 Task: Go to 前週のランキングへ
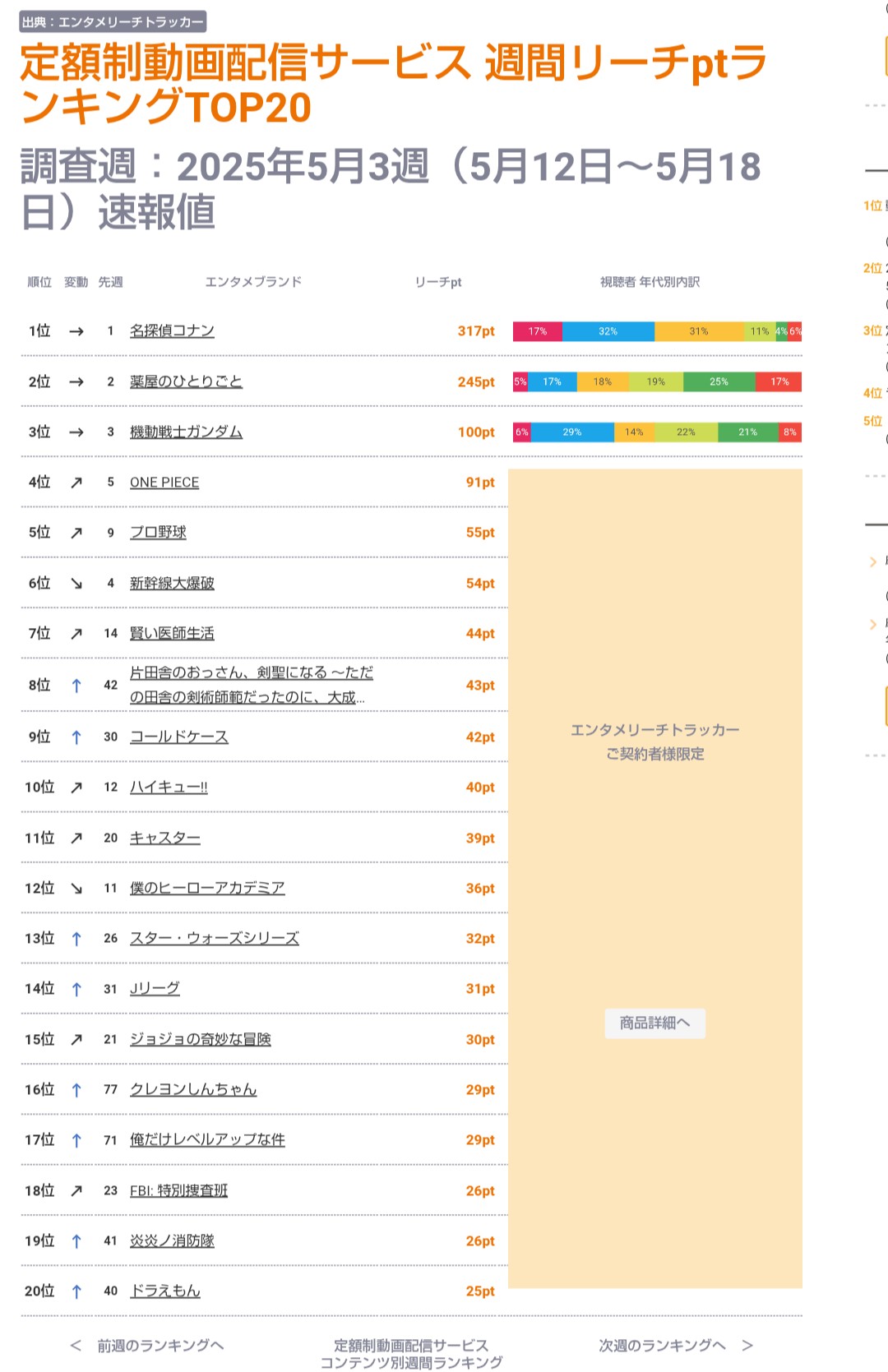160,1346
